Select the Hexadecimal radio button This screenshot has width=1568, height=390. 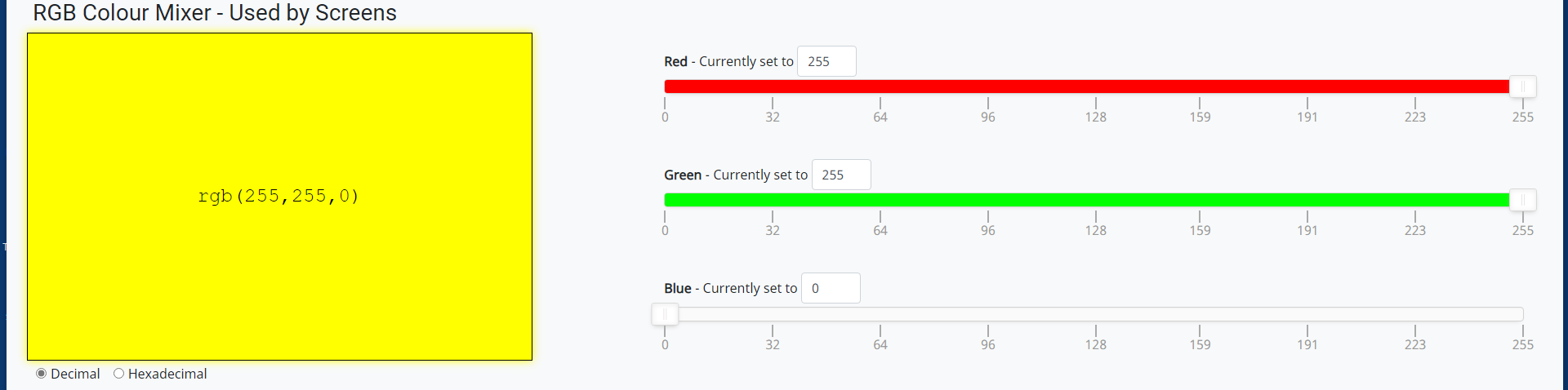pyautogui.click(x=119, y=374)
